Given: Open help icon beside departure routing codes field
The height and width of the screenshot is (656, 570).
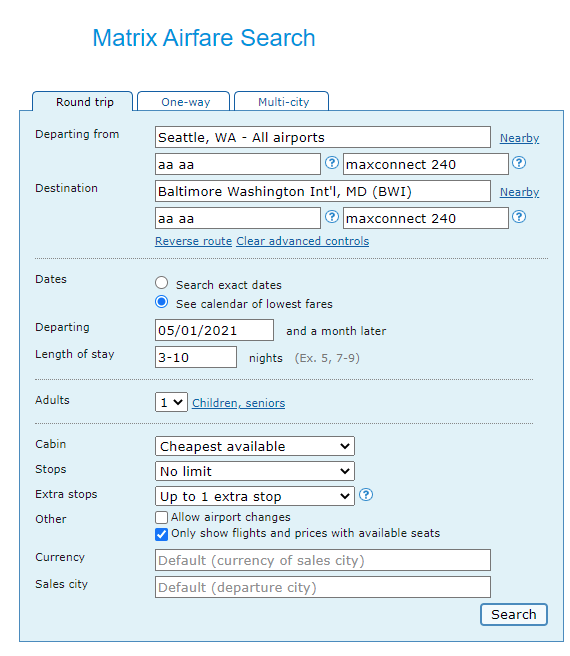Looking at the screenshot, I should (x=331, y=163).
